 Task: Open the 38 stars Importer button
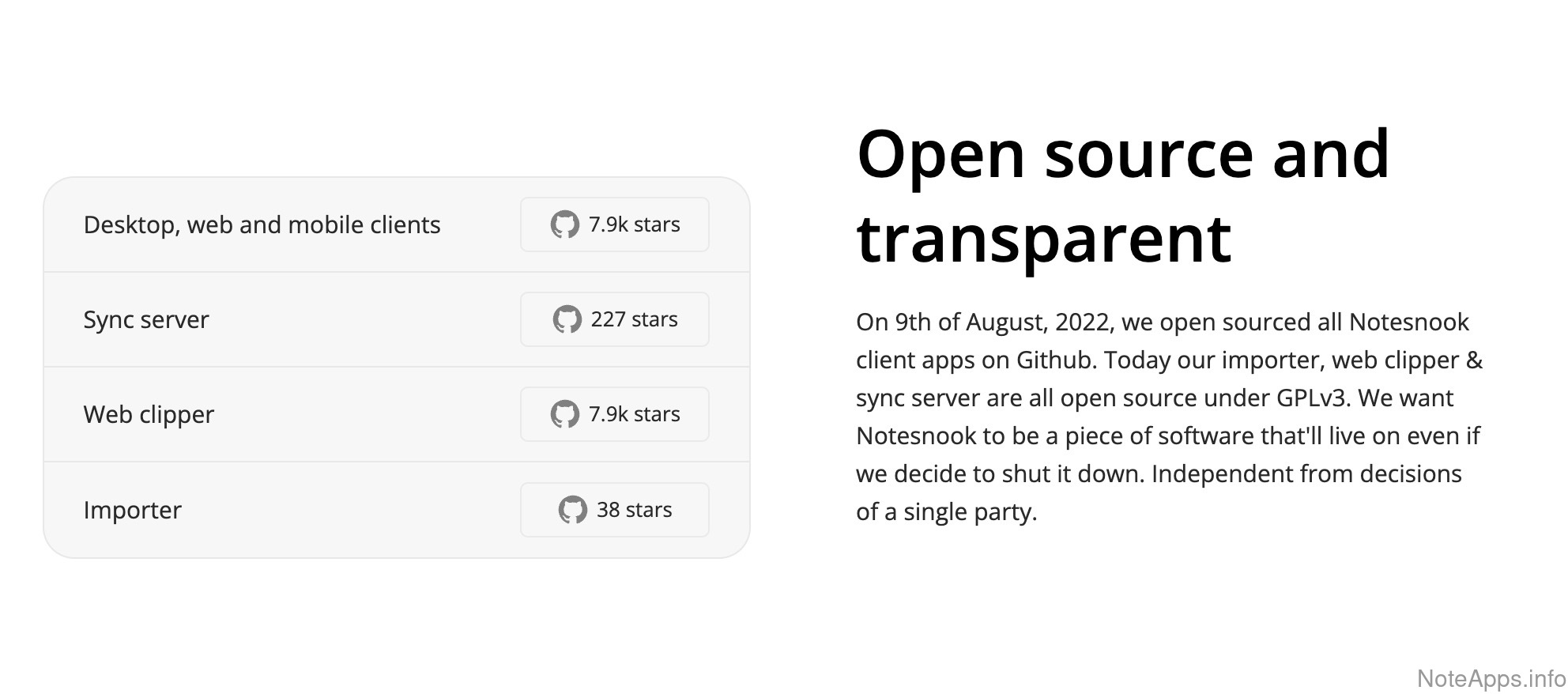tap(615, 510)
